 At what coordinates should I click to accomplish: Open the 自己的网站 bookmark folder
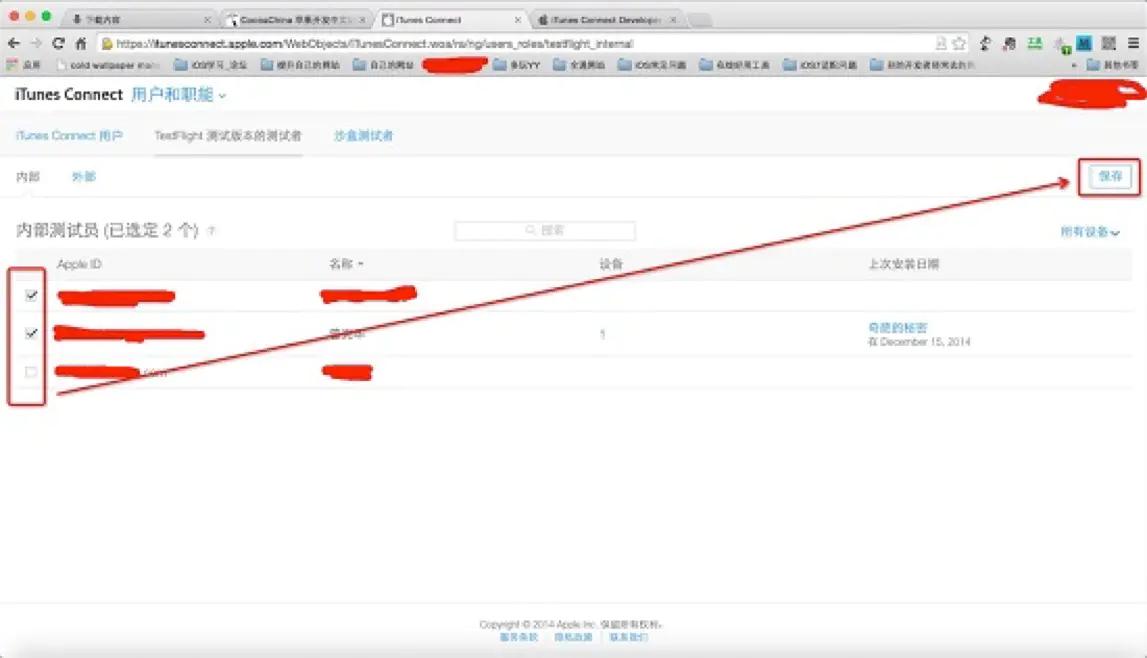point(383,65)
